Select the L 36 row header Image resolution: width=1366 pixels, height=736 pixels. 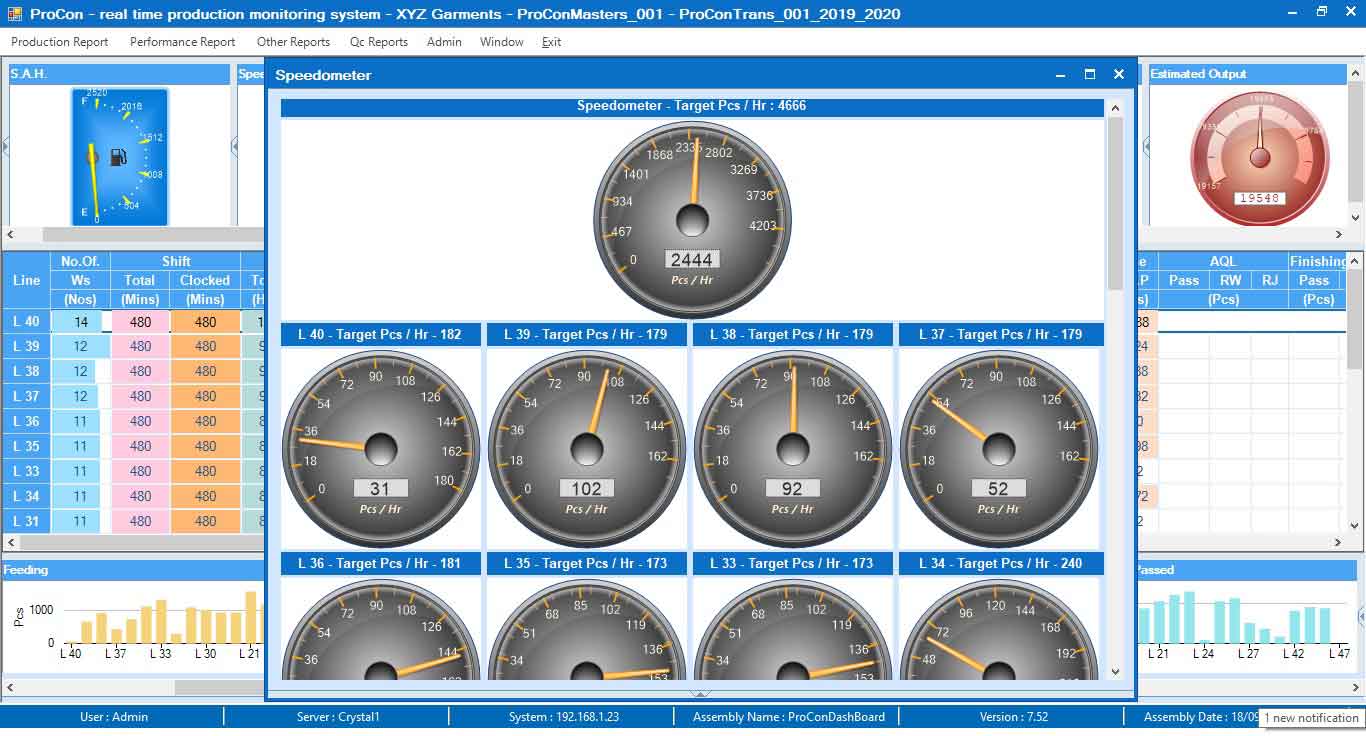pyautogui.click(x=26, y=422)
